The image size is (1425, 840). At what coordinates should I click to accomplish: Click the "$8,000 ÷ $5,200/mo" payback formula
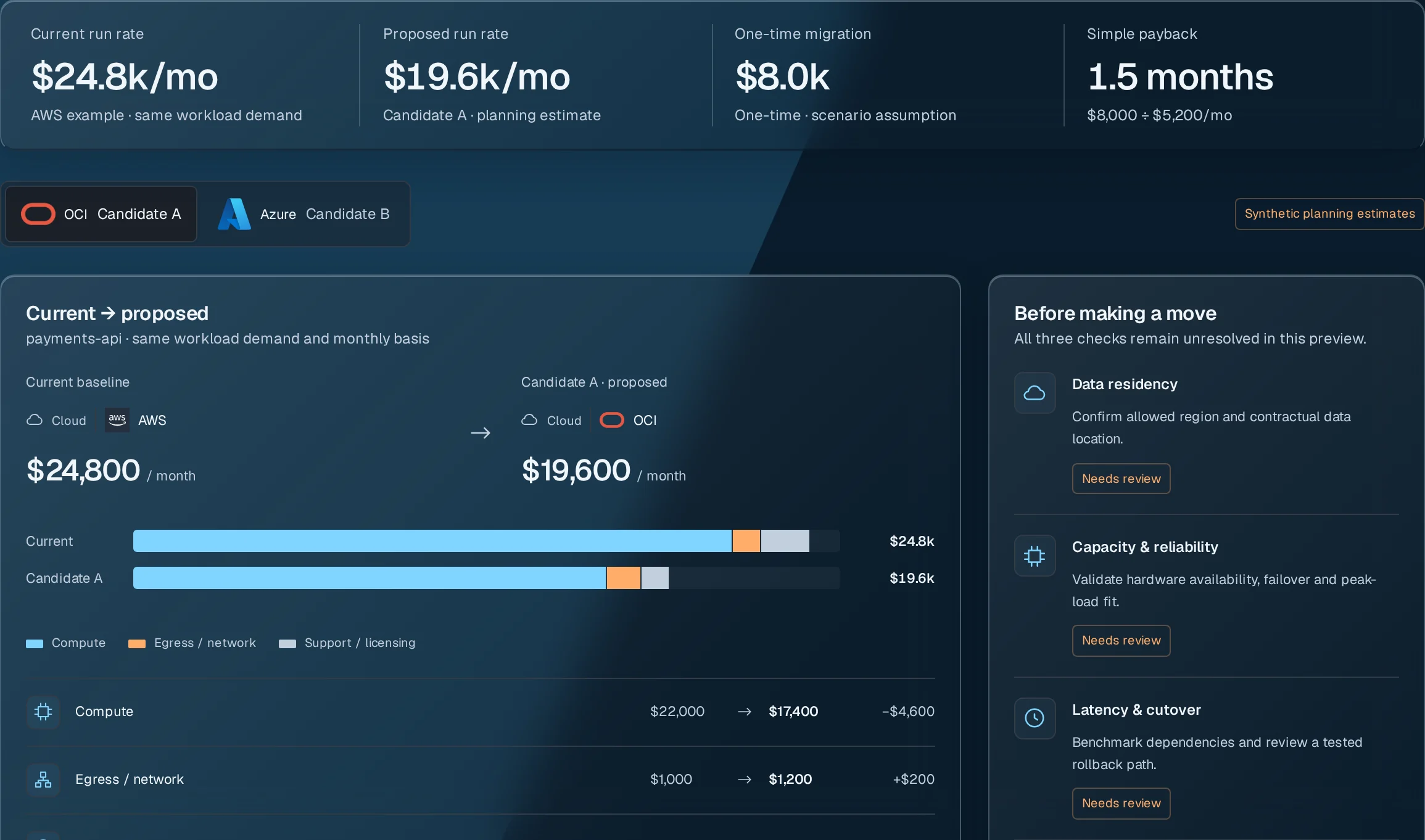point(1160,115)
